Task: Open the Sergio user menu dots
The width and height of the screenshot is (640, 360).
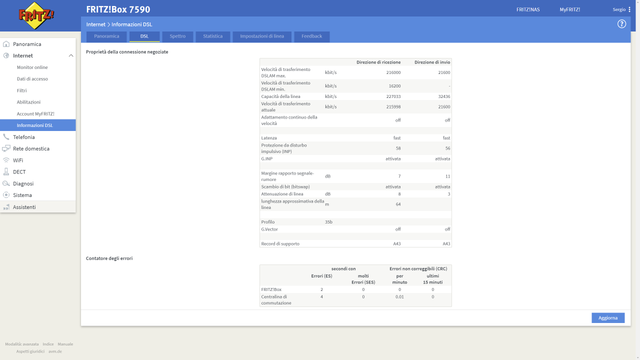Action: [x=629, y=9]
